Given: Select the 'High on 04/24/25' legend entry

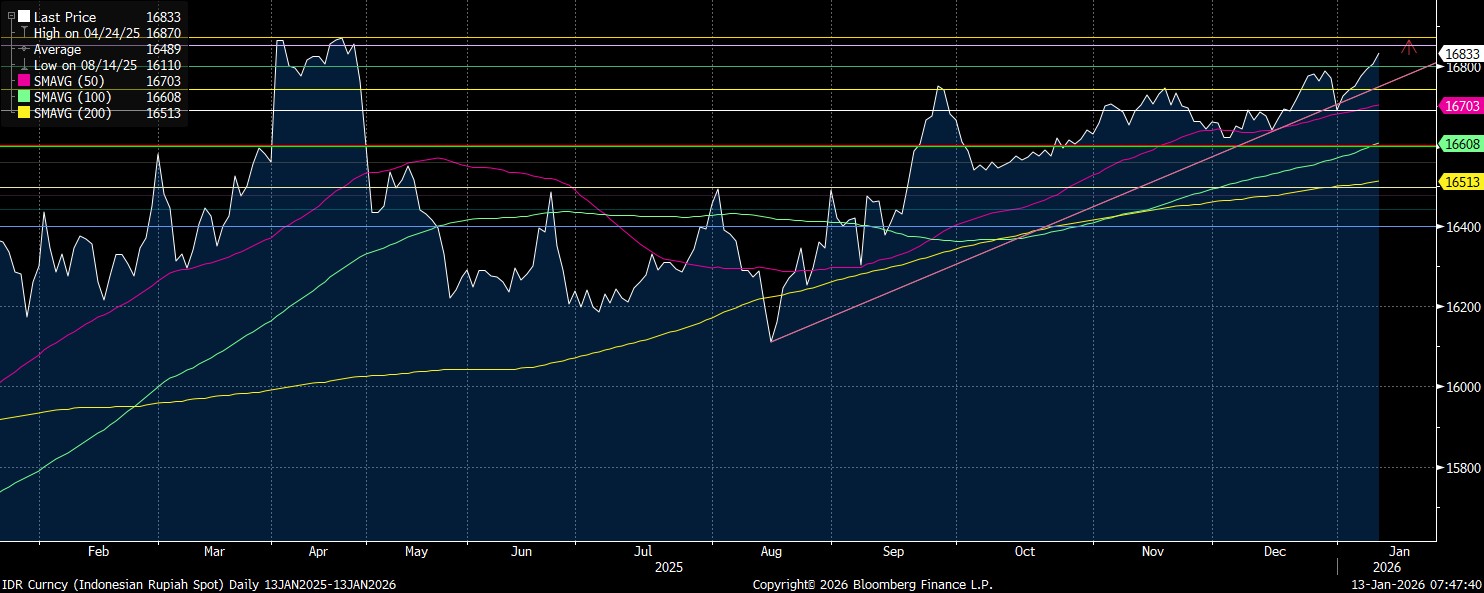Looking at the screenshot, I should pyautogui.click(x=87, y=33).
